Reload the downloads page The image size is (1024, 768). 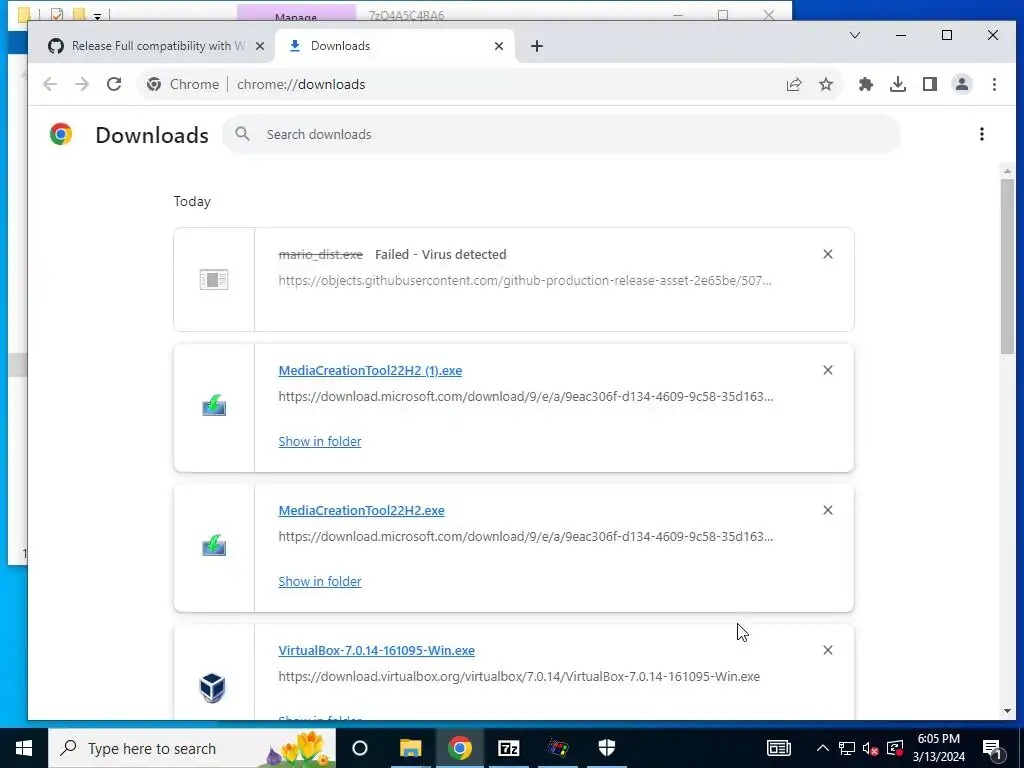pos(114,84)
